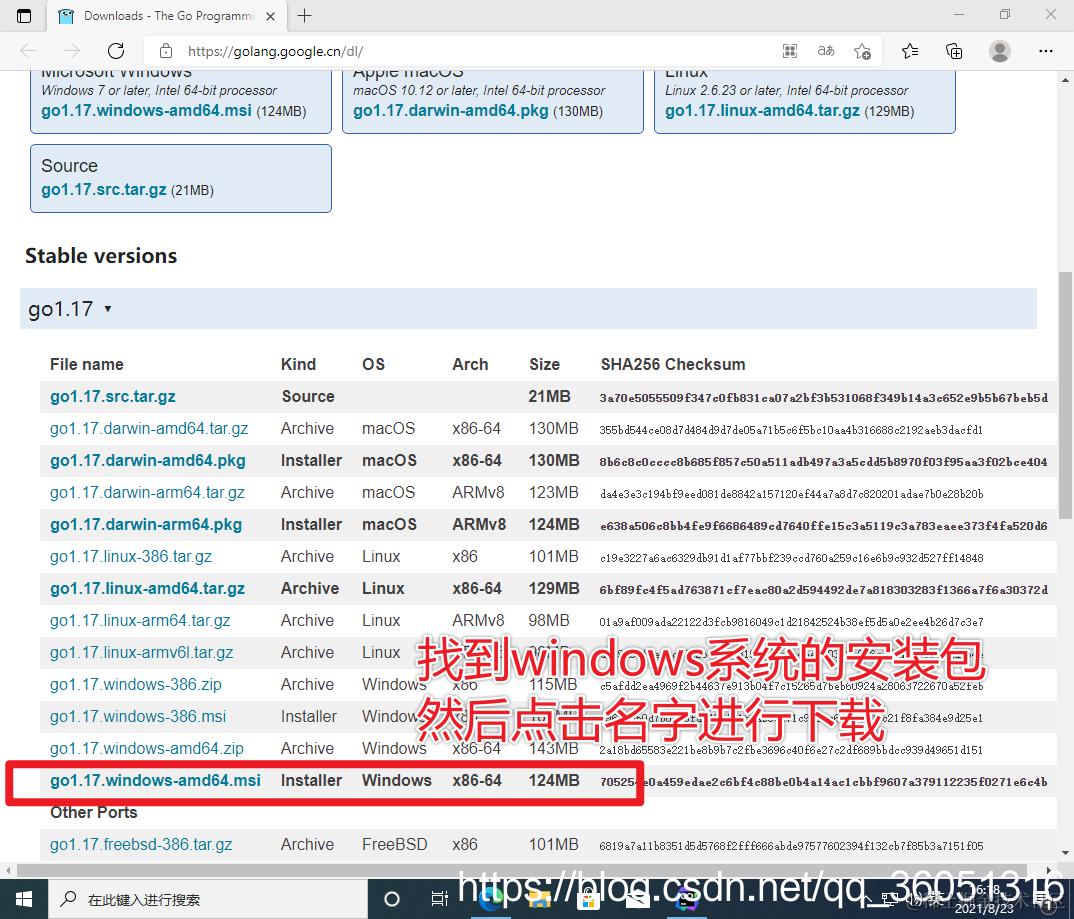This screenshot has height=919, width=1074.
Task: Add this page to favorites
Action: (862, 51)
